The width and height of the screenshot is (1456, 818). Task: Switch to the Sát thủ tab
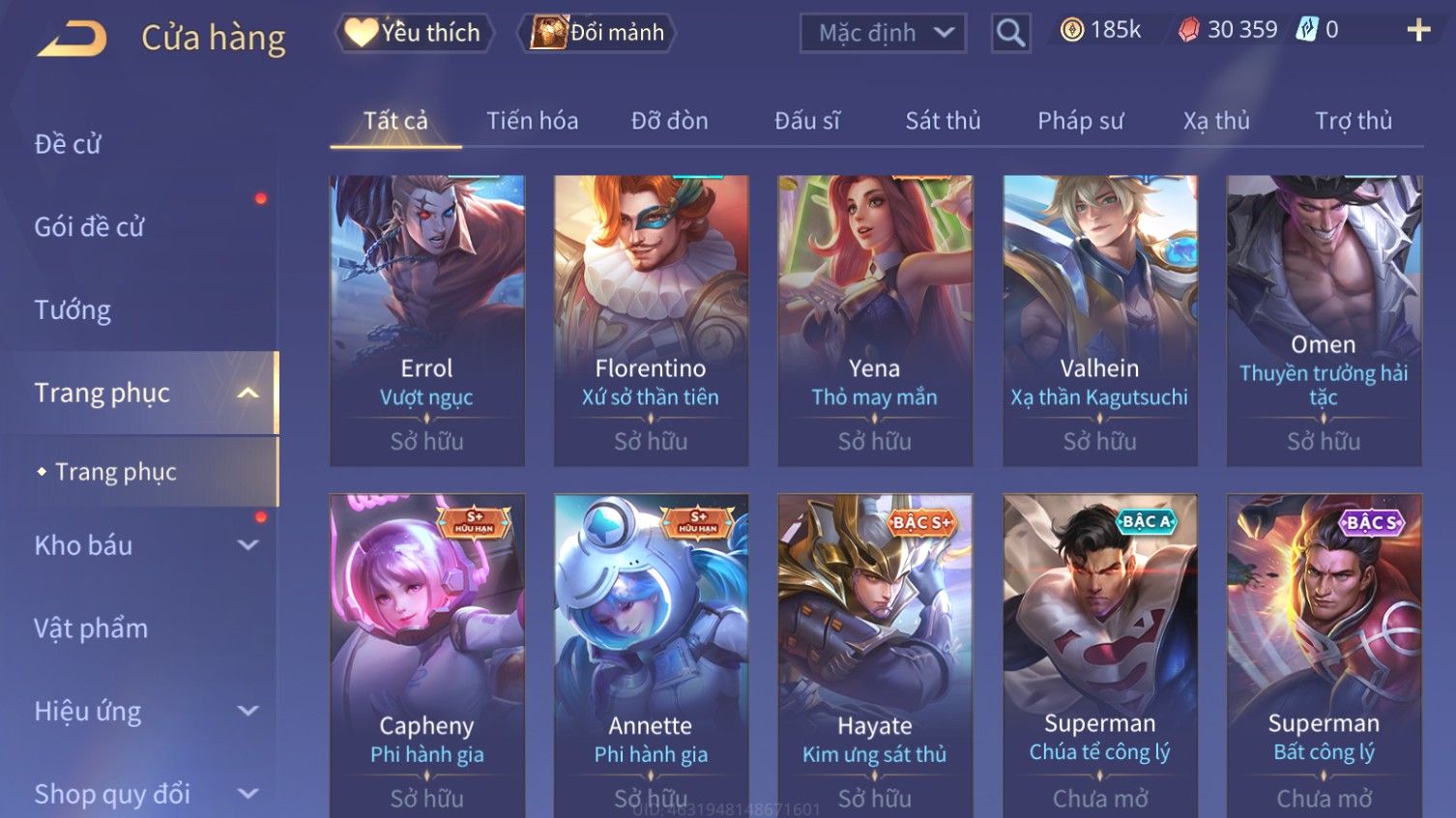point(943,121)
